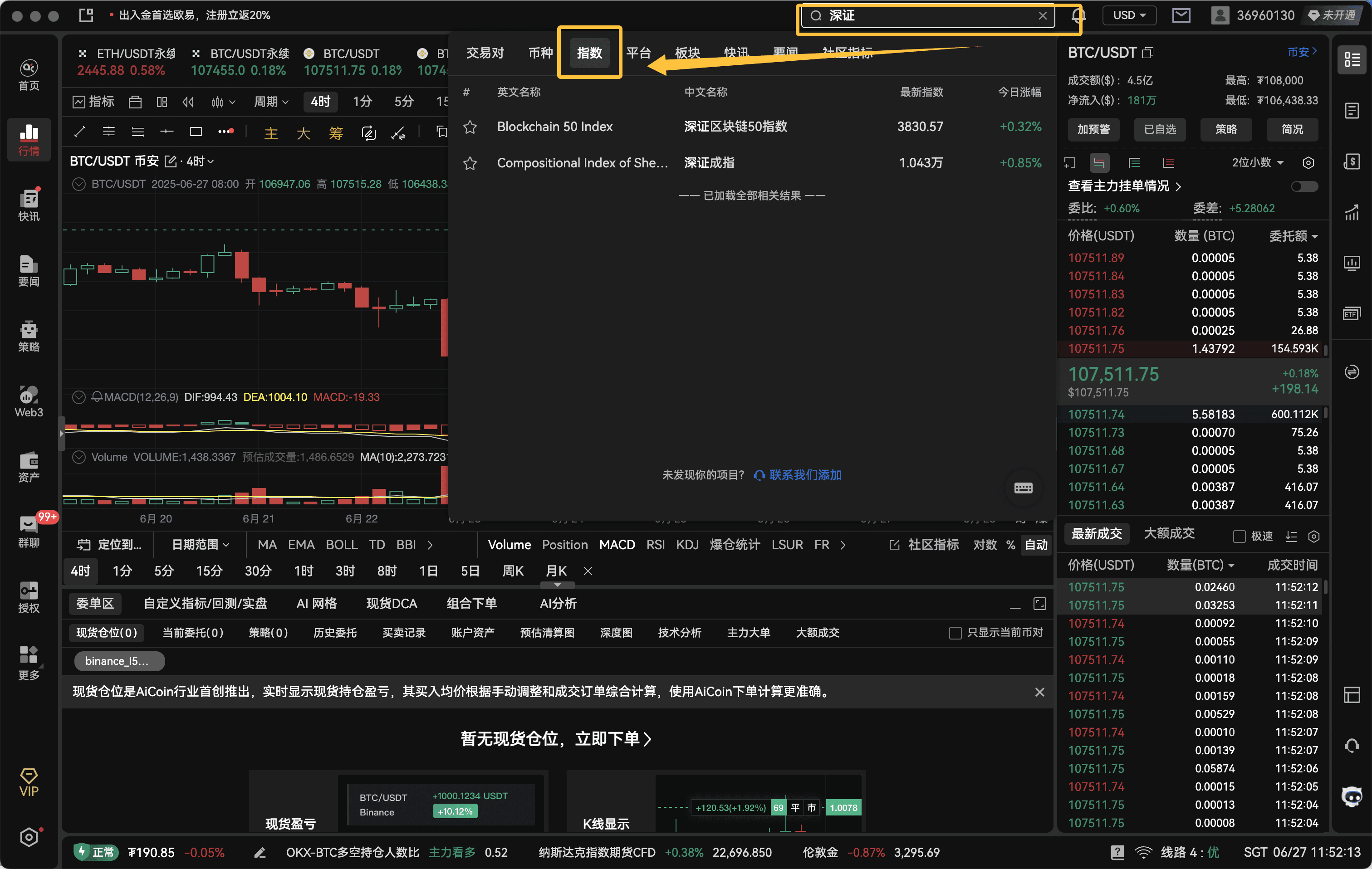Image resolution: width=1372 pixels, height=869 pixels.
Task: Select the rectangle drawing tool
Action: tap(196, 132)
